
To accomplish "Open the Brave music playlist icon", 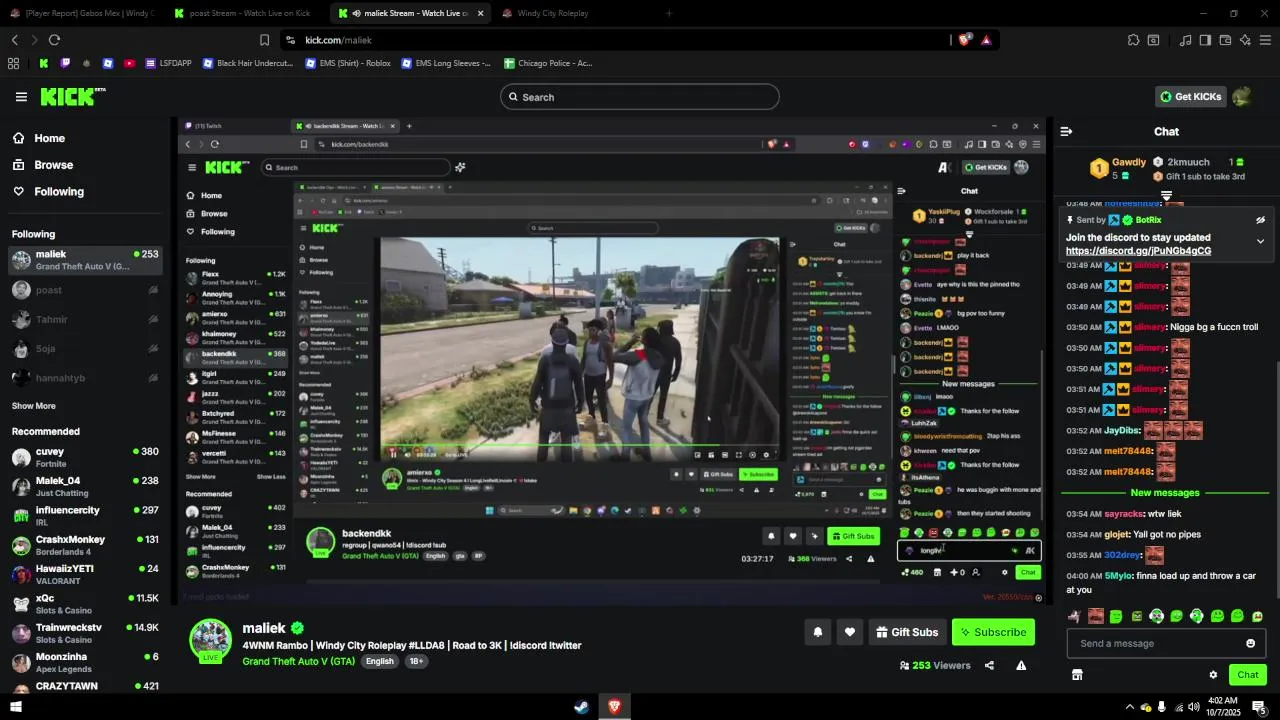I will (1185, 40).
